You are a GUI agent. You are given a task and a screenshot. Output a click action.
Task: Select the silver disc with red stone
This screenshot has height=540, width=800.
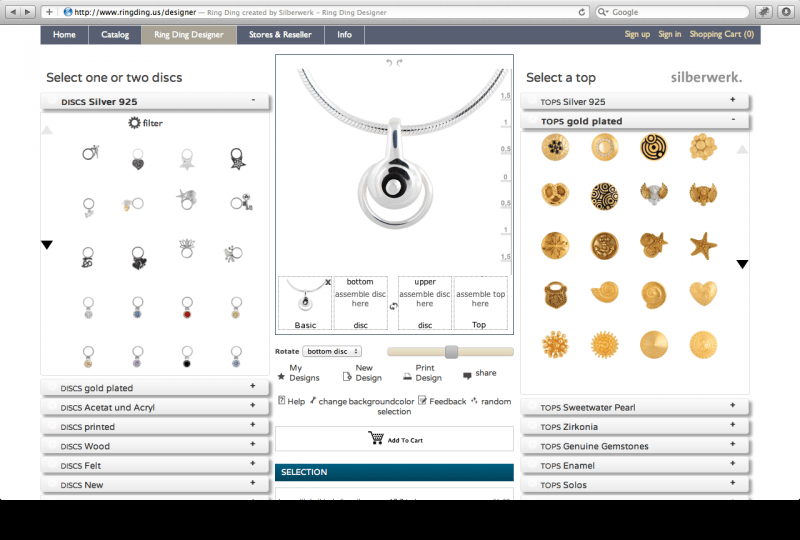coord(187,308)
